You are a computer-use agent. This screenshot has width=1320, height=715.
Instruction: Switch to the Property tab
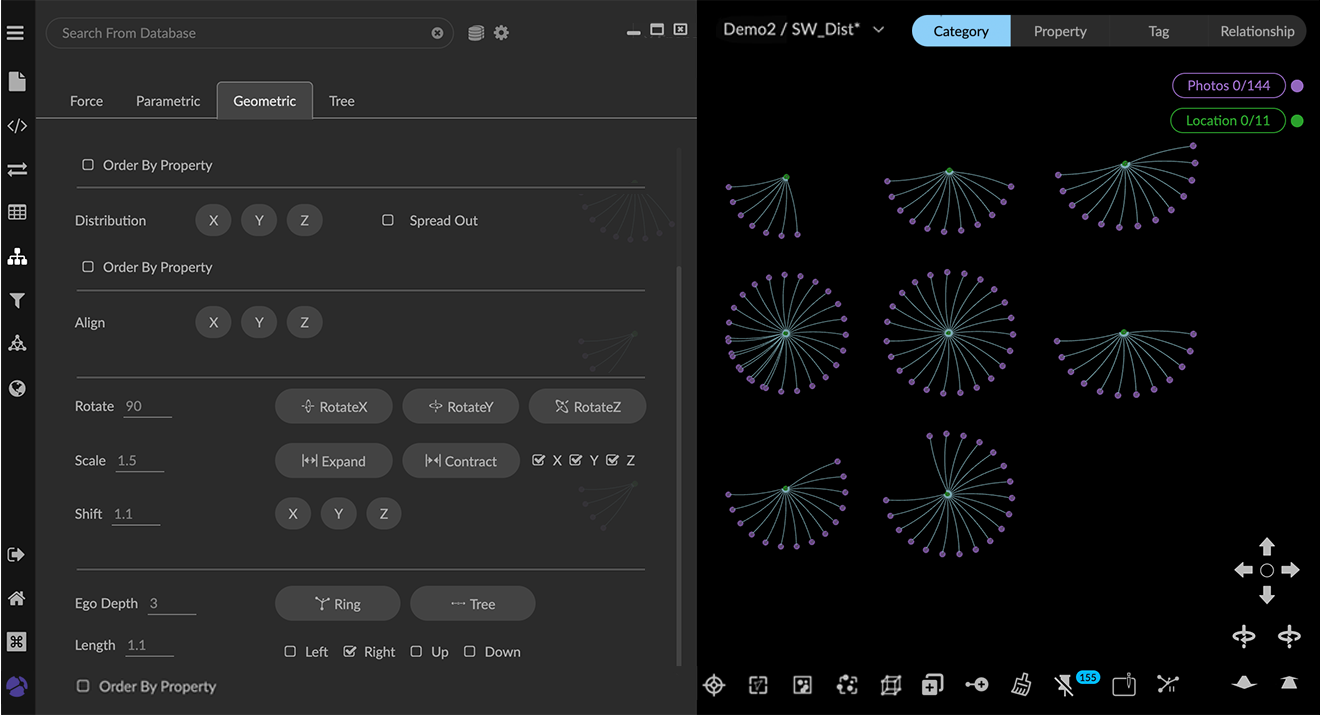[x=1059, y=31]
